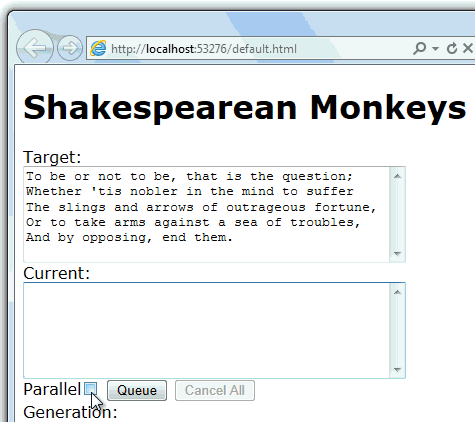This screenshot has width=475, height=422.
Task: Click the browser Forward arrow
Action: (x=70, y=48)
